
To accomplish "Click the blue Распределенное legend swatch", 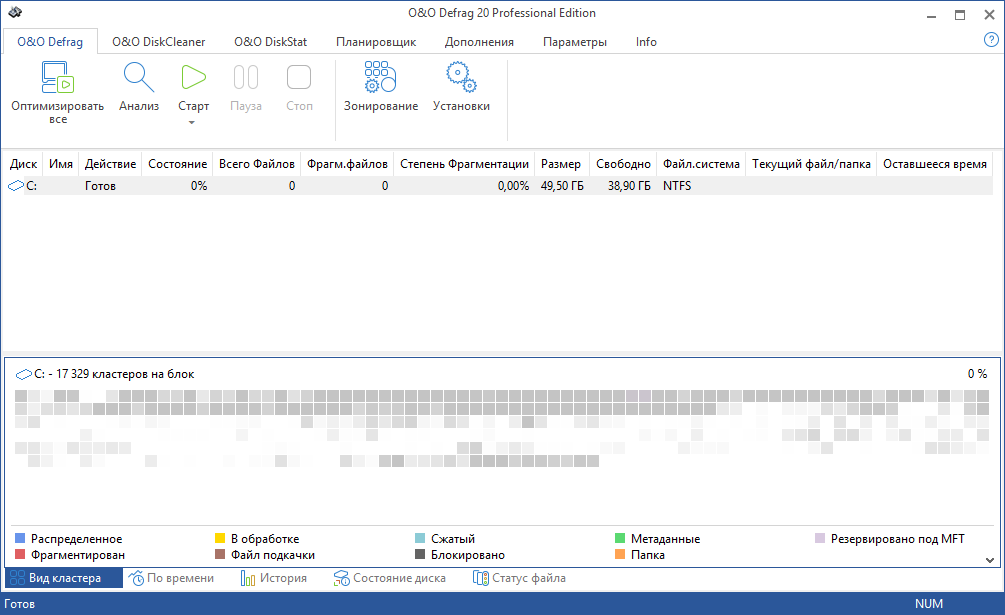I will point(20,538).
